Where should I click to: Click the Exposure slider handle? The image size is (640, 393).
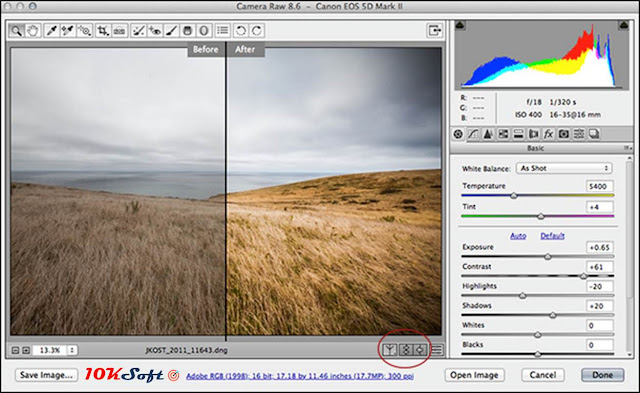pos(548,257)
